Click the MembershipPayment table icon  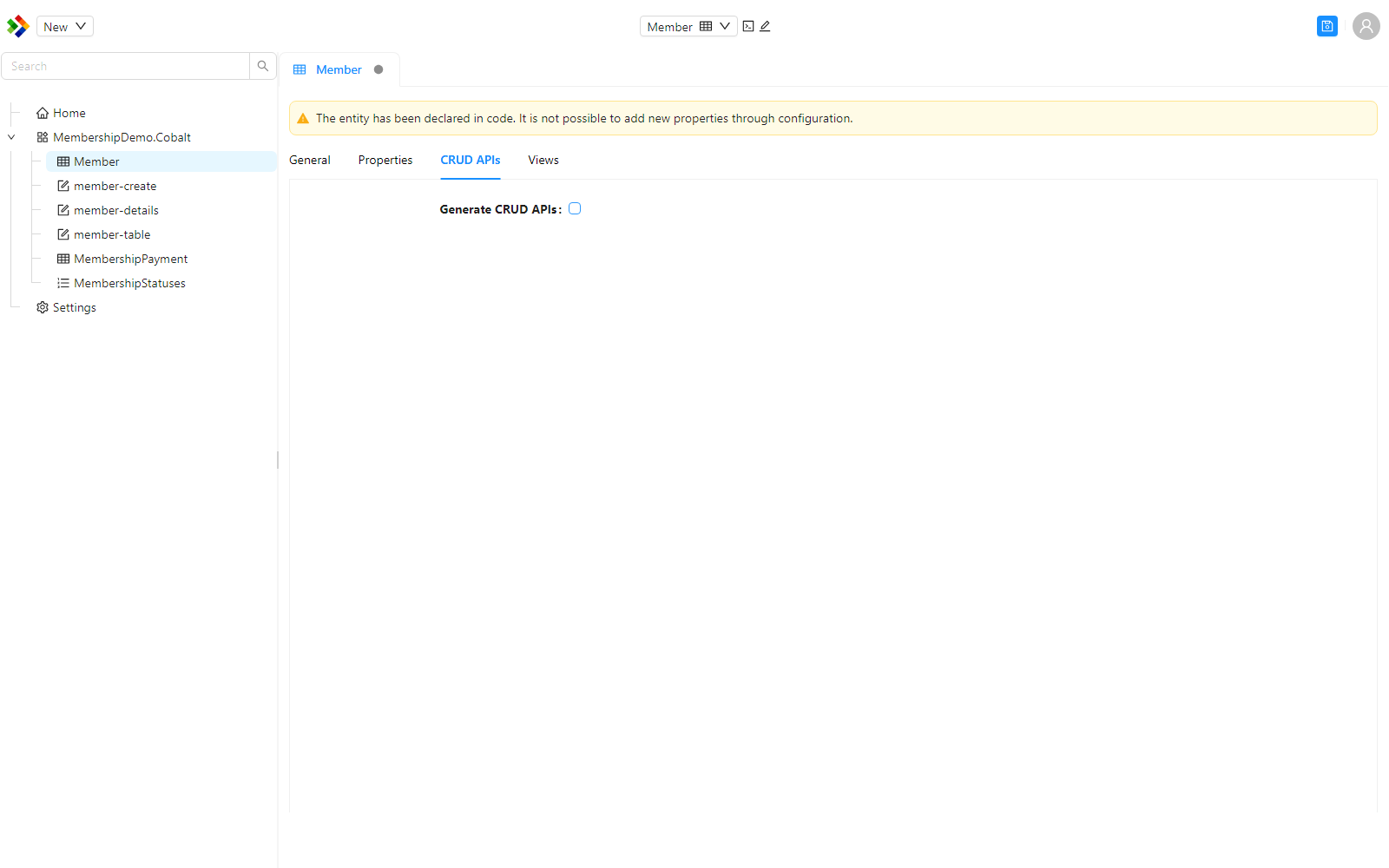[63, 259]
